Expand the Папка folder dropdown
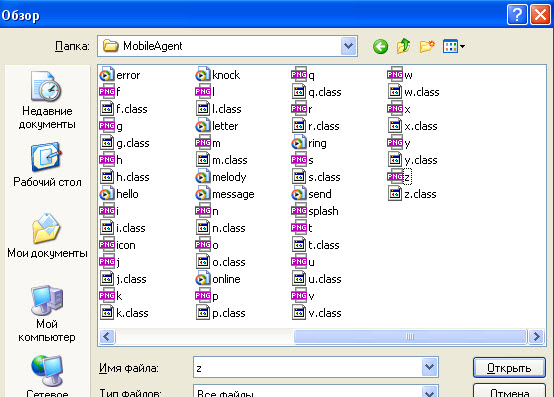The image size is (554, 397). pyautogui.click(x=348, y=46)
